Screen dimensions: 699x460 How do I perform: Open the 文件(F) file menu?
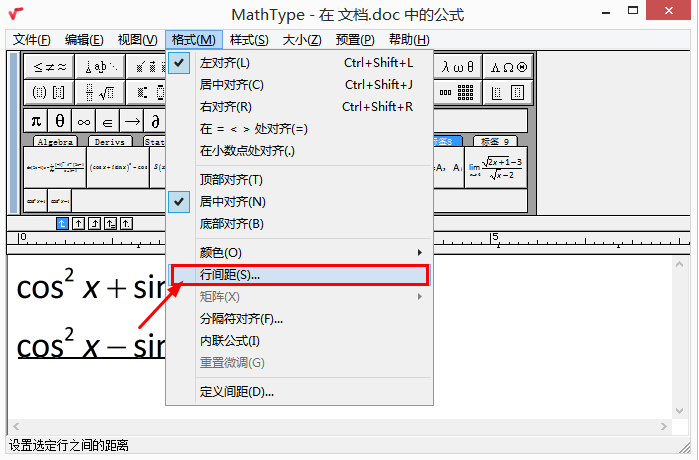click(32, 40)
